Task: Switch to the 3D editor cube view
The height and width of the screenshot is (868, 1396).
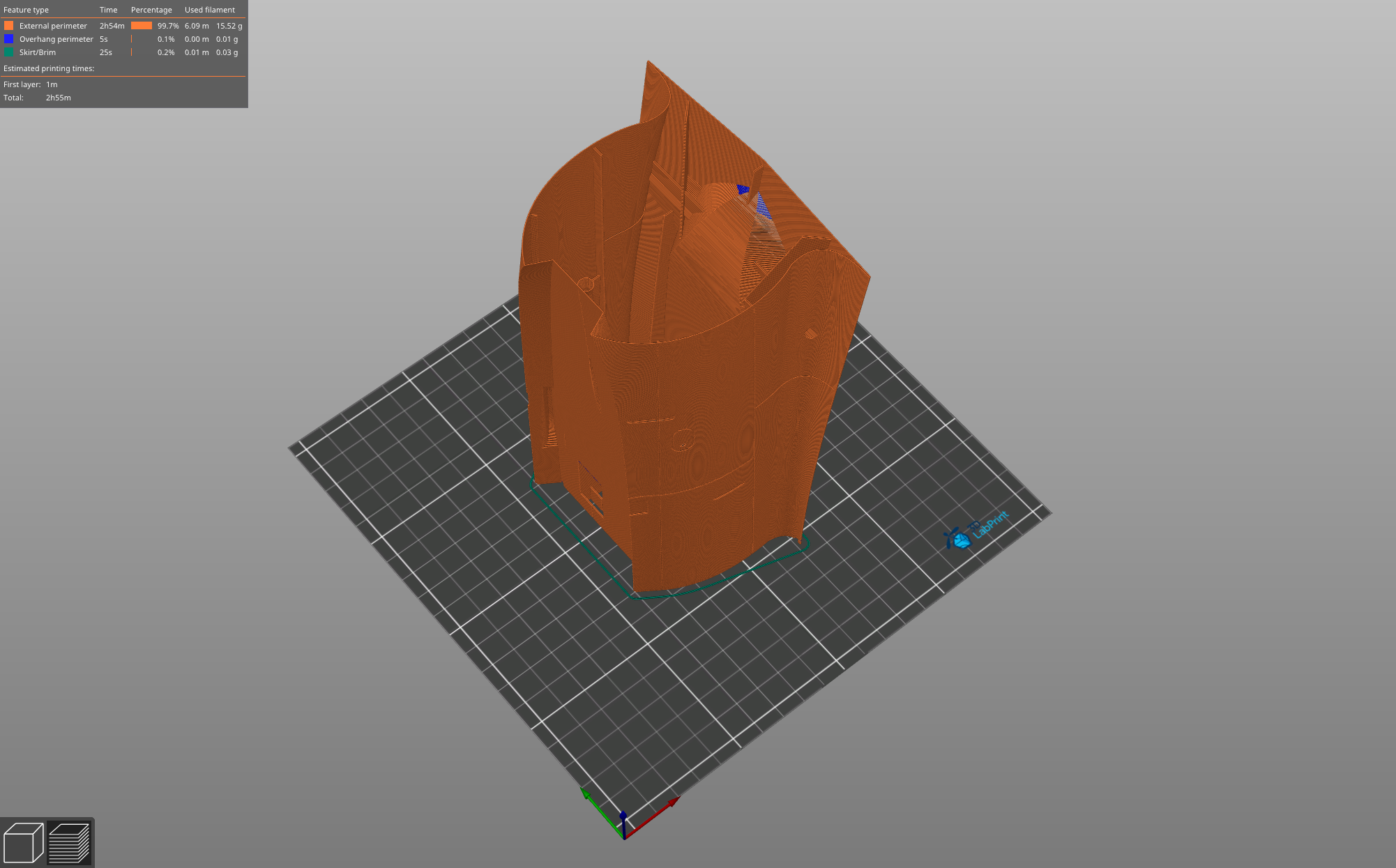Action: (x=23, y=842)
